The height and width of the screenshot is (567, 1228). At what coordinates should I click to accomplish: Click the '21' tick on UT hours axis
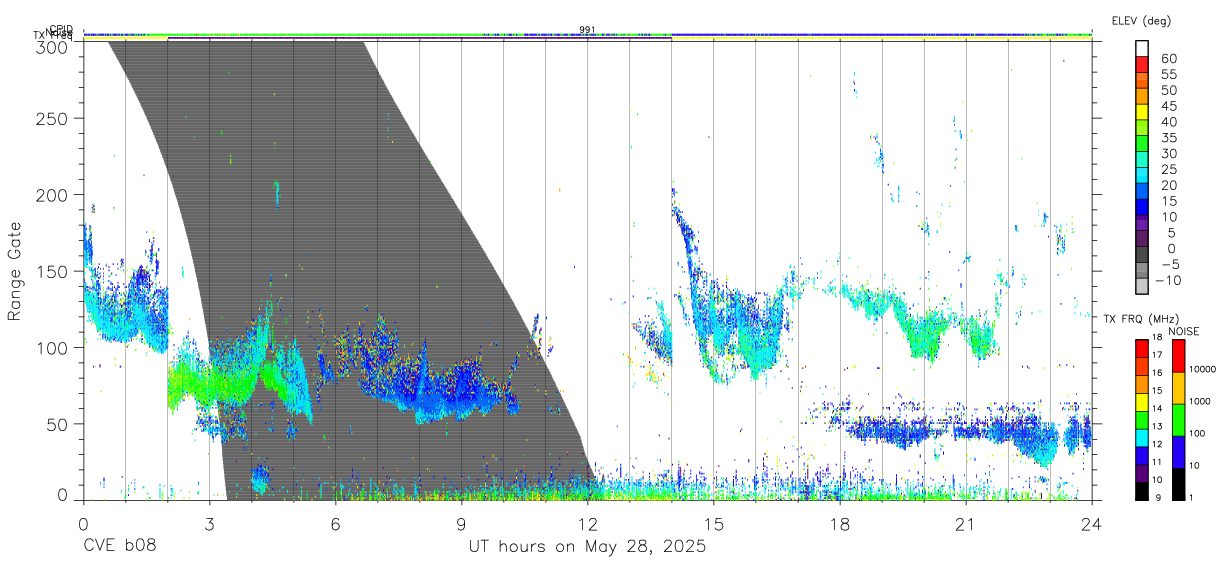[966, 524]
